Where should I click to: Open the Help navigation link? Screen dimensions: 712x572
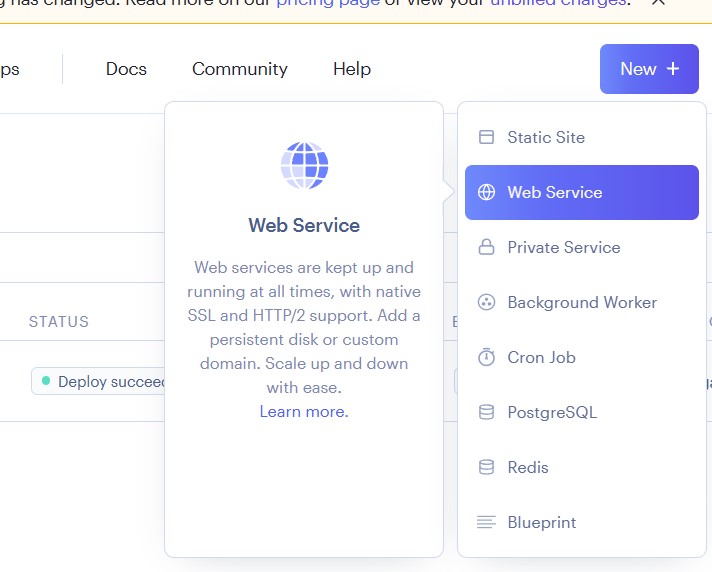pos(352,69)
